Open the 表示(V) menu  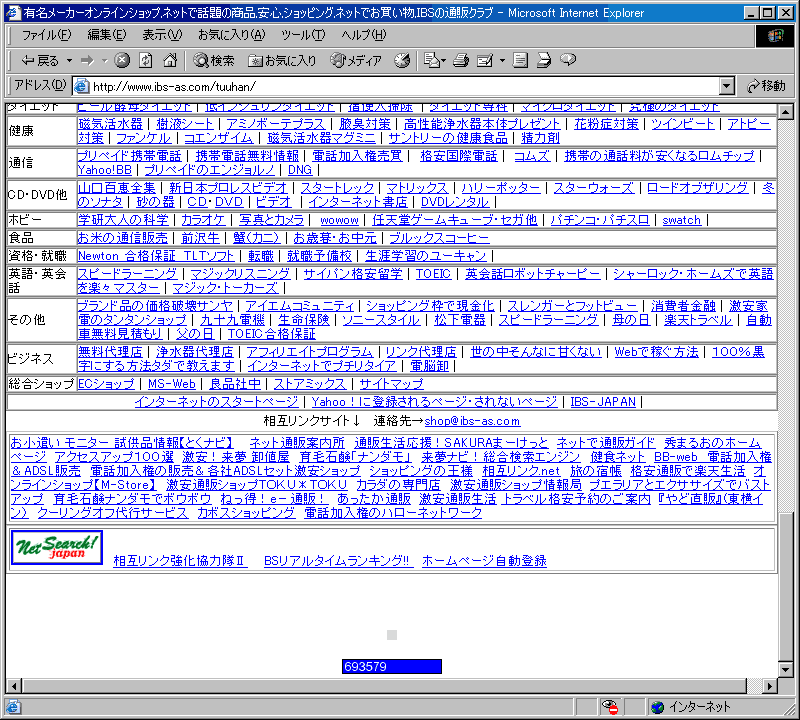coord(162,35)
